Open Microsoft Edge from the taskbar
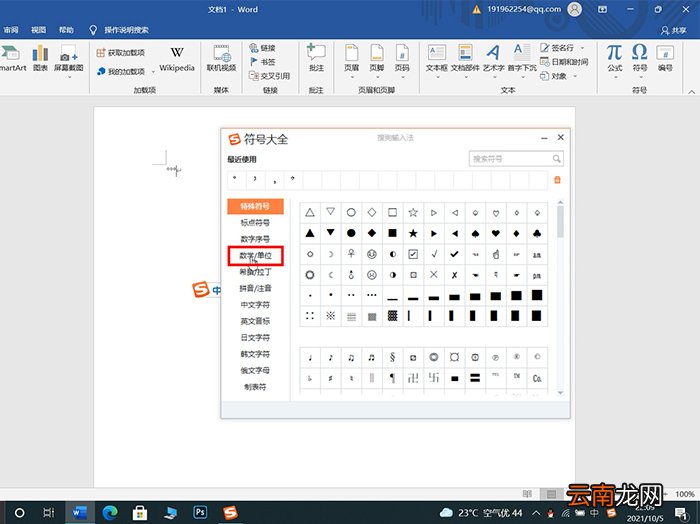700x524 pixels. click(x=110, y=512)
